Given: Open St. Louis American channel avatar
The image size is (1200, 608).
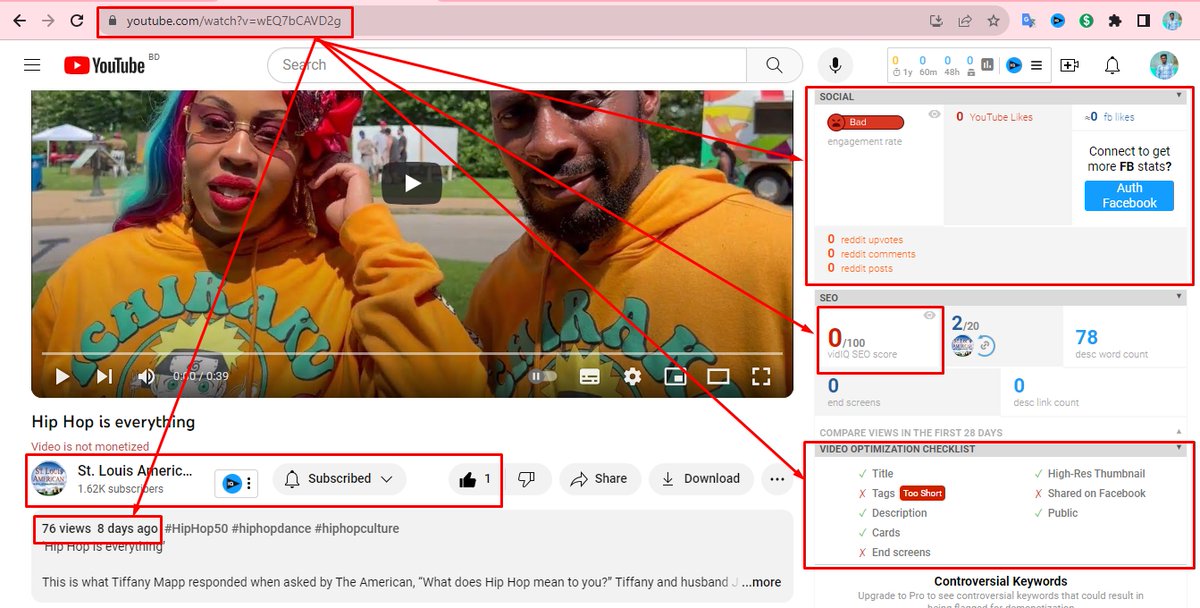Looking at the screenshot, I should click(x=48, y=478).
